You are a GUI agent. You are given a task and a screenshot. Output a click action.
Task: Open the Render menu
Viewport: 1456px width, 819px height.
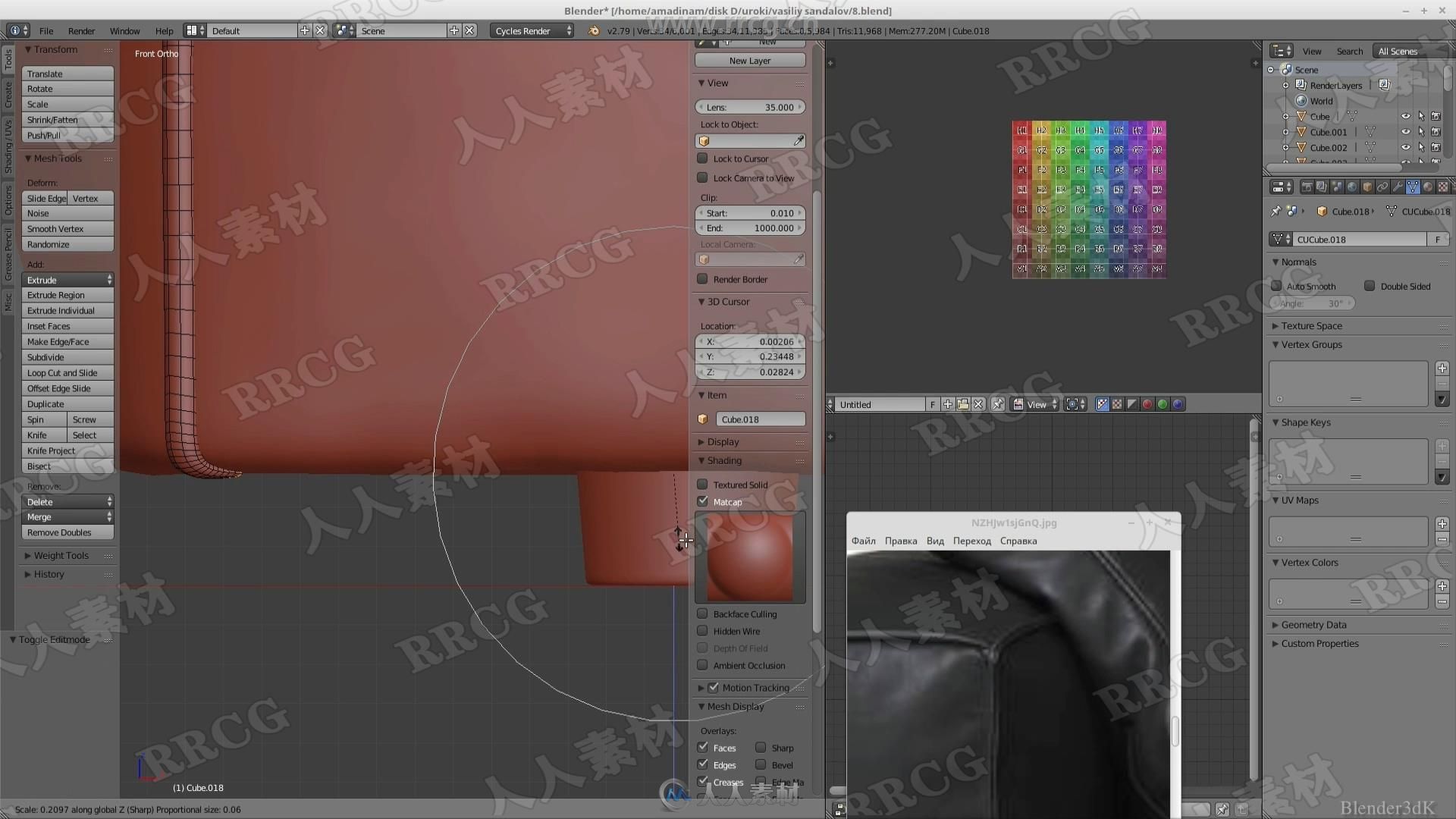click(81, 31)
